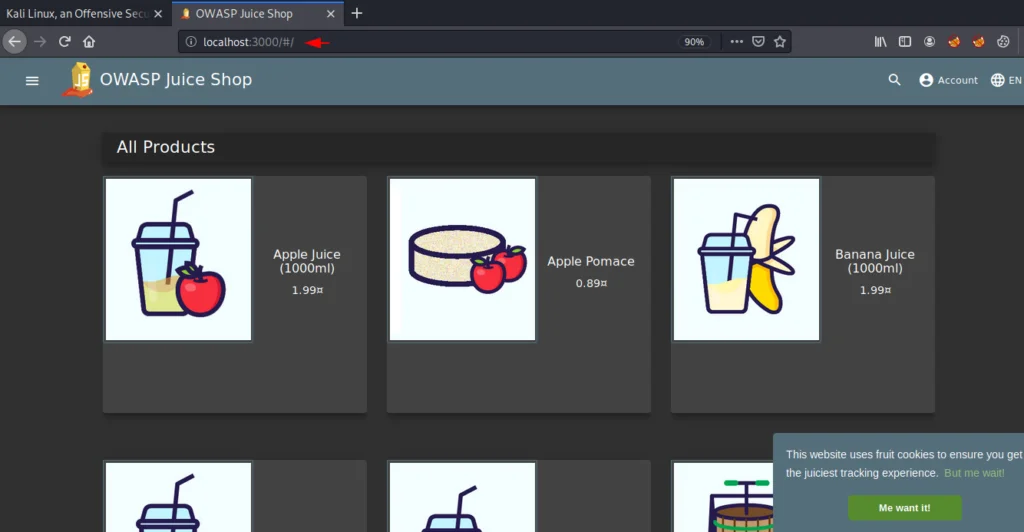Open the Banana Juice product image
Image resolution: width=1024 pixels, height=532 pixels.
pyautogui.click(x=746, y=259)
